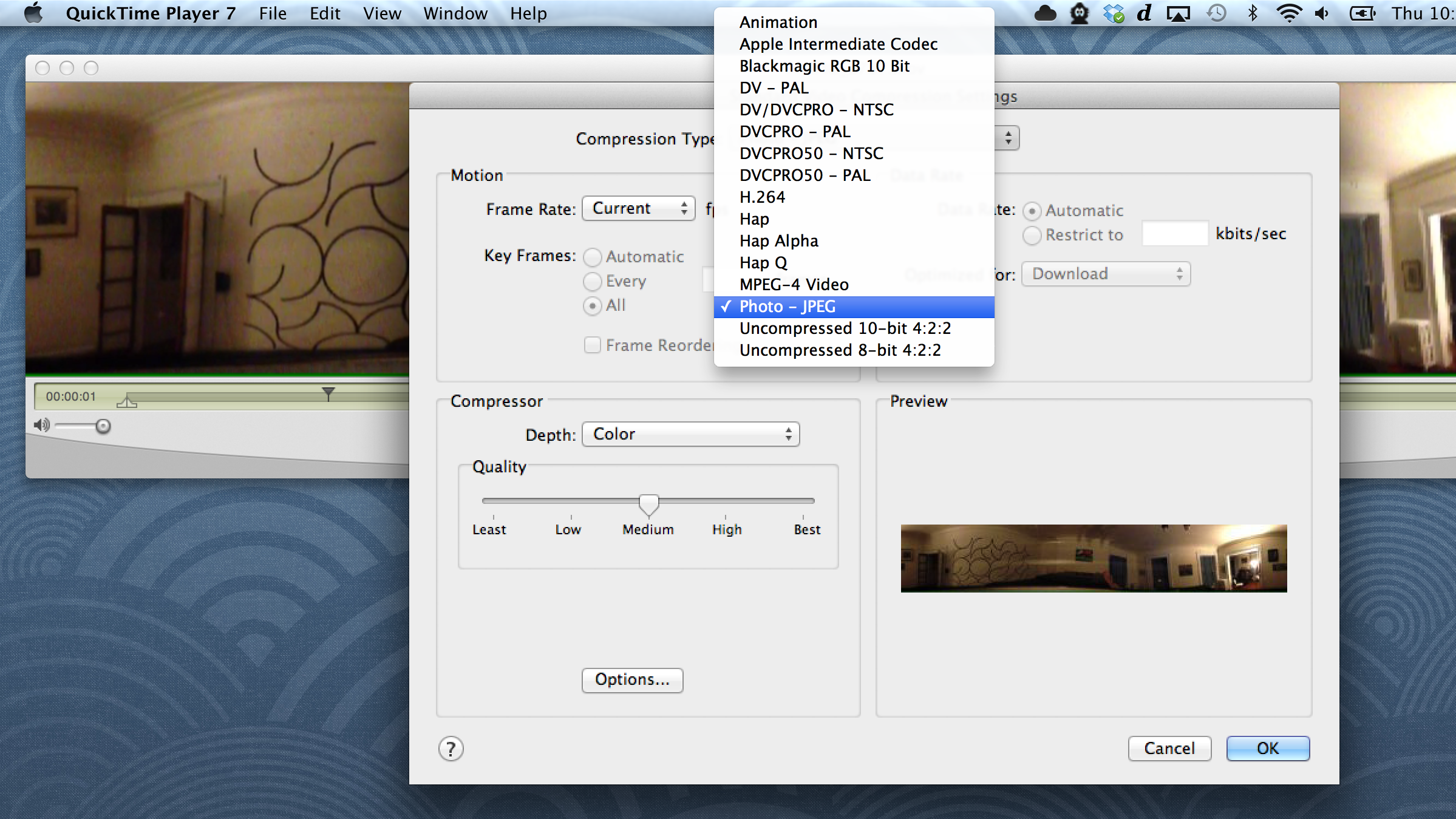The width and height of the screenshot is (1456, 819).
Task: Click the cloud icon in menu bar
Action: (1045, 13)
